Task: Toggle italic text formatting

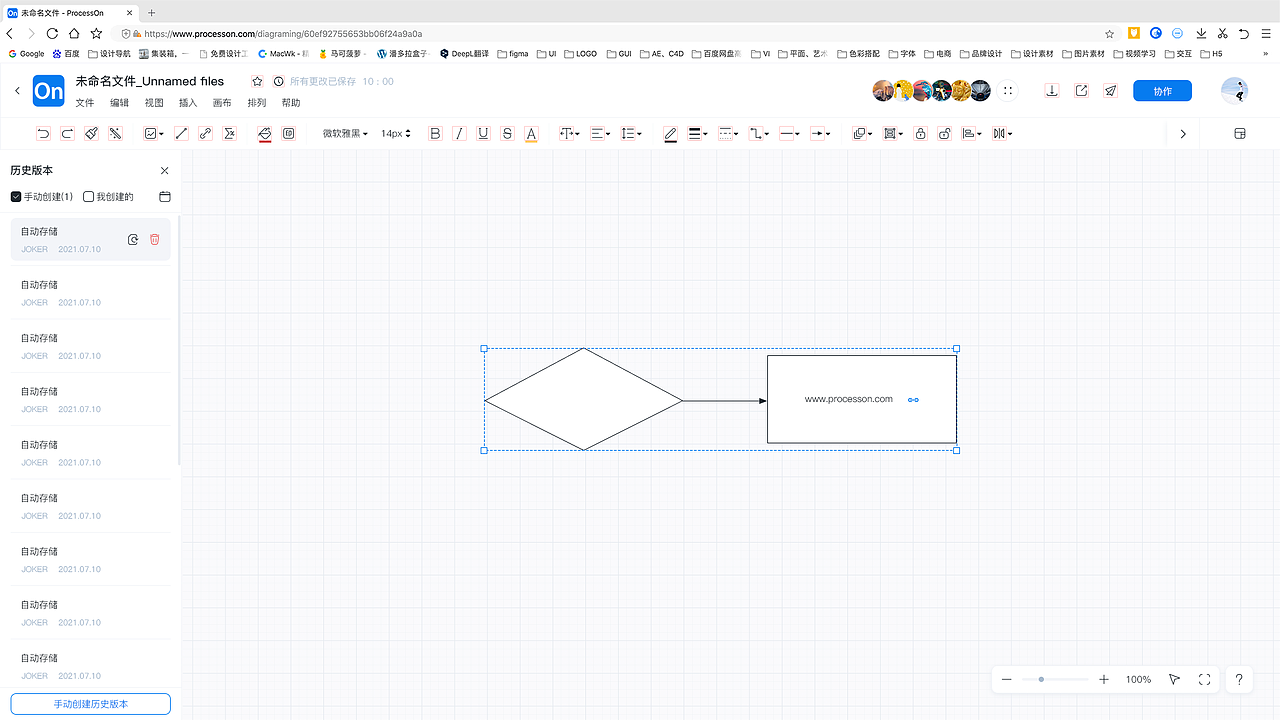Action: click(459, 133)
